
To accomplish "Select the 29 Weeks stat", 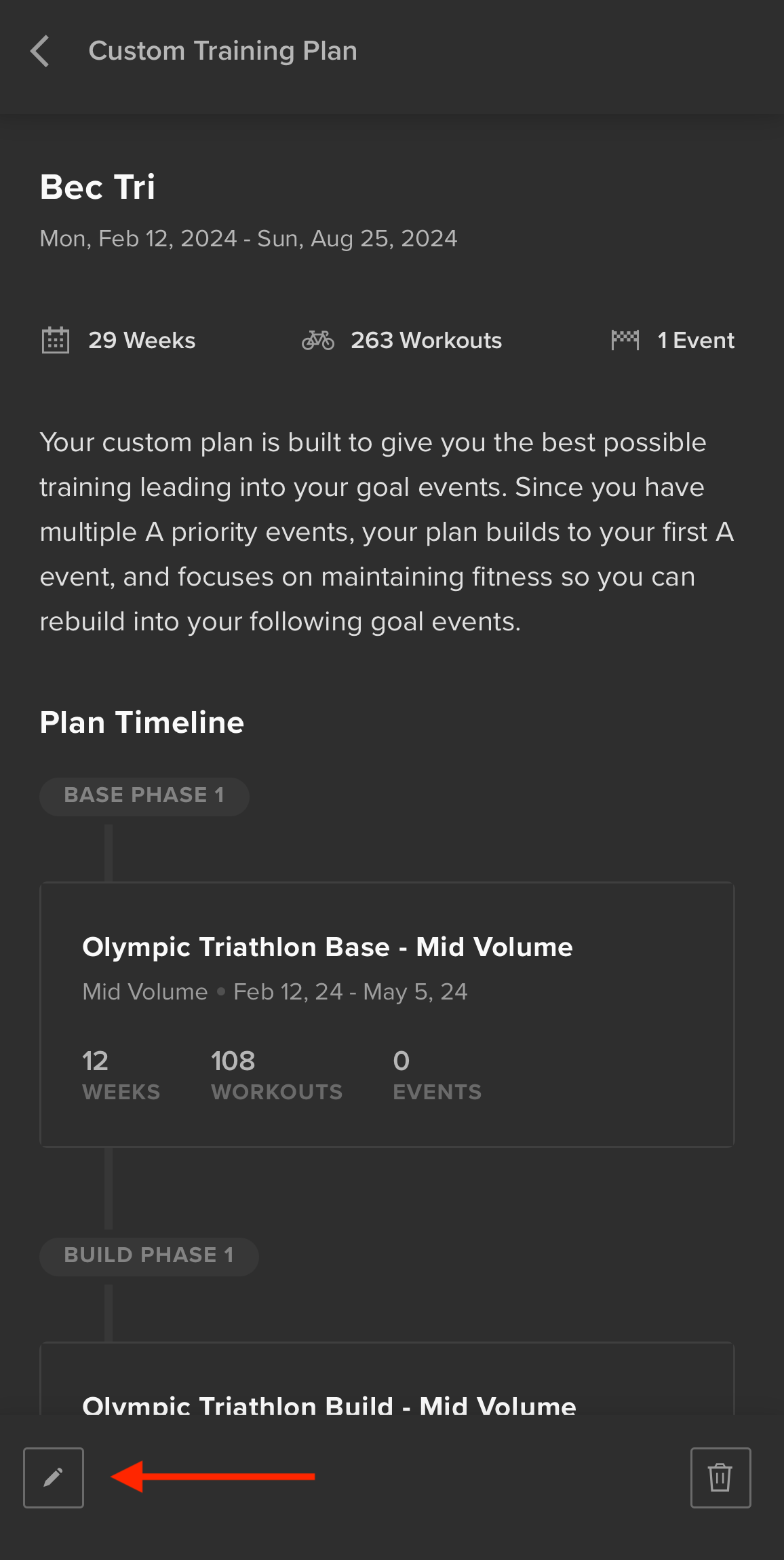I will tap(142, 340).
